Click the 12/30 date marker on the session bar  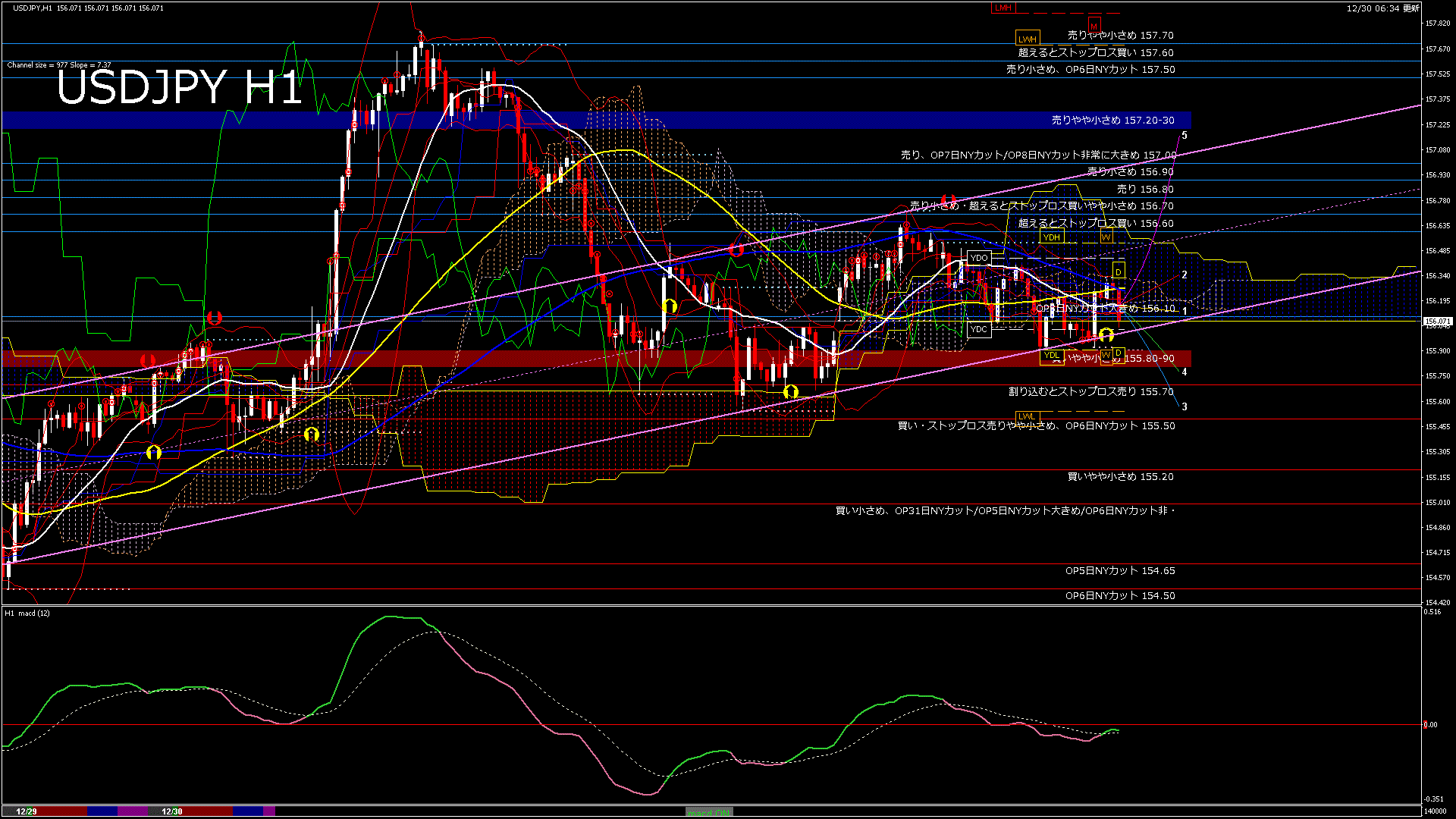pos(172,811)
